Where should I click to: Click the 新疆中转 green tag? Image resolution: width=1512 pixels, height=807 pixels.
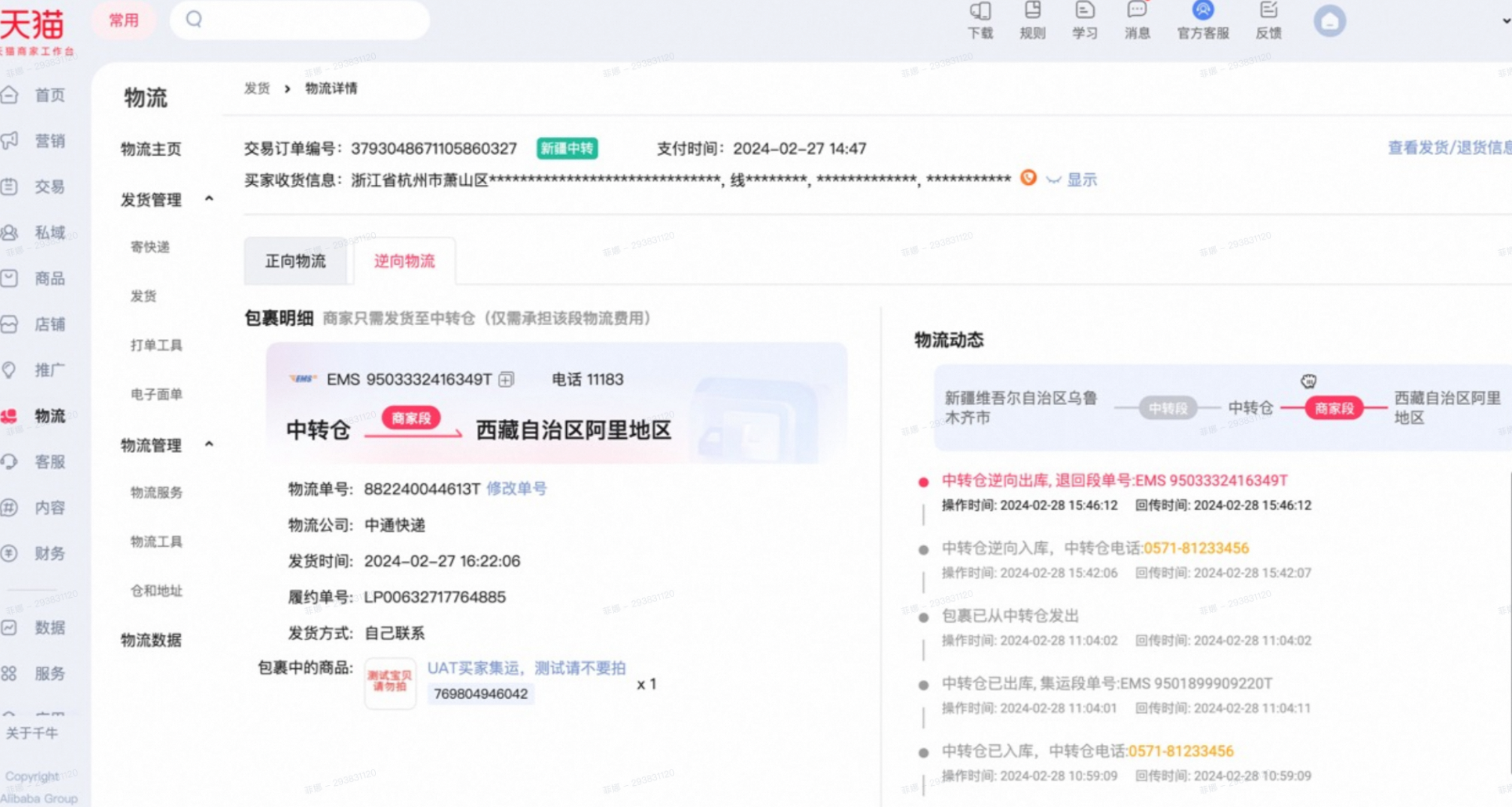pos(568,148)
